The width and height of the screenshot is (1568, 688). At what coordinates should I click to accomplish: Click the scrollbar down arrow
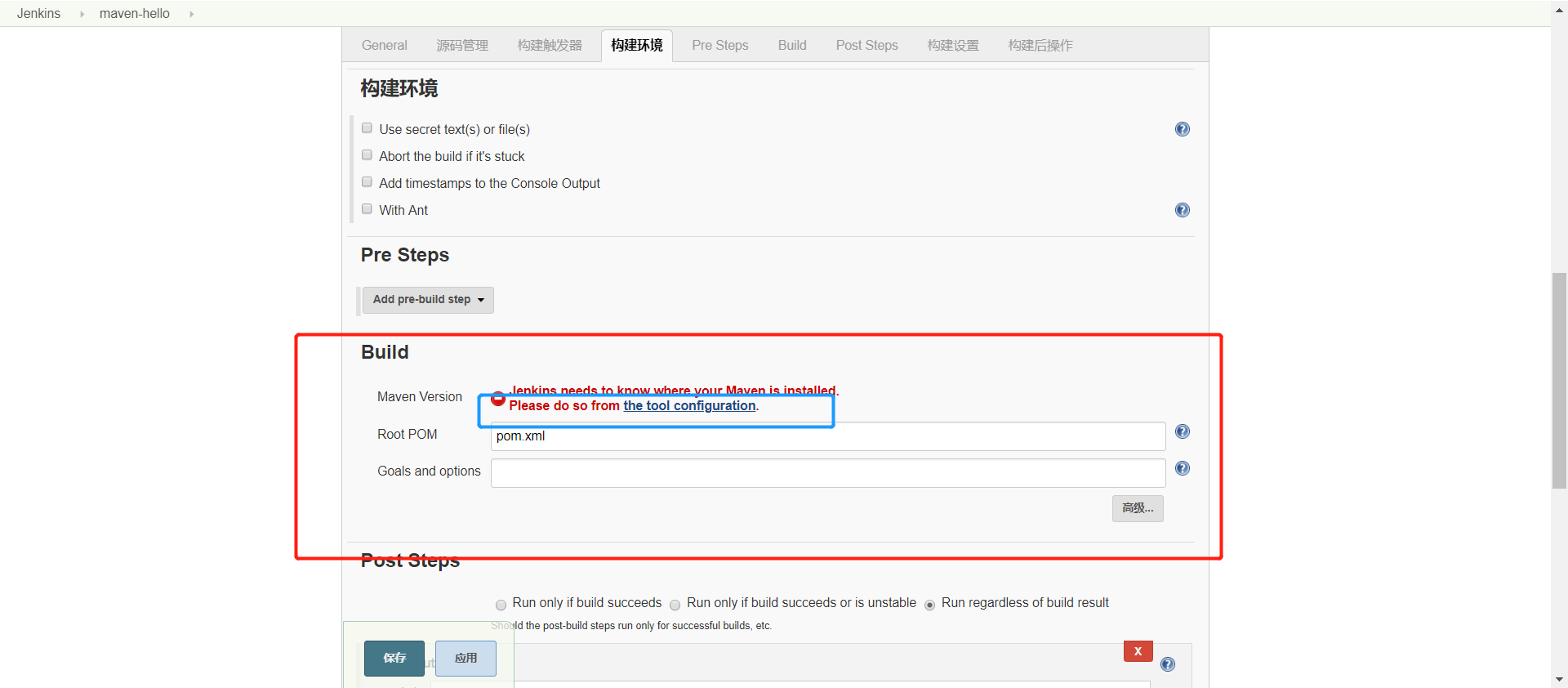[1559, 679]
